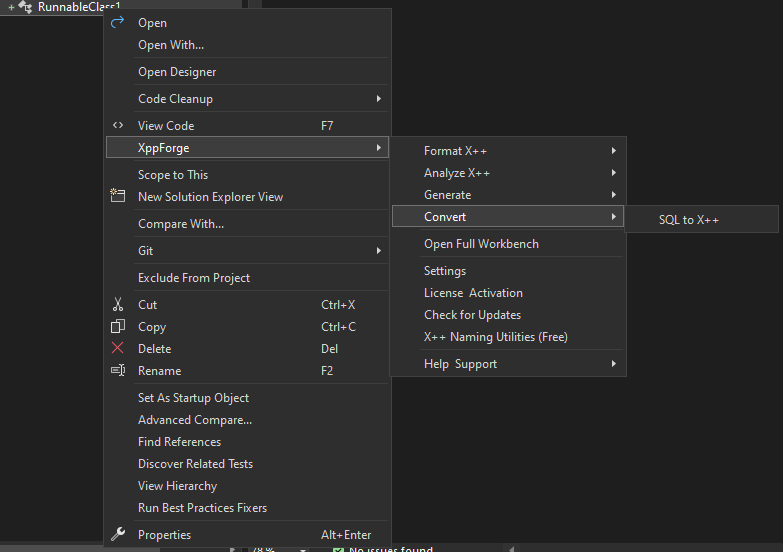
Task: Click the Alt+Enter shortcut label
Action: [x=346, y=535]
